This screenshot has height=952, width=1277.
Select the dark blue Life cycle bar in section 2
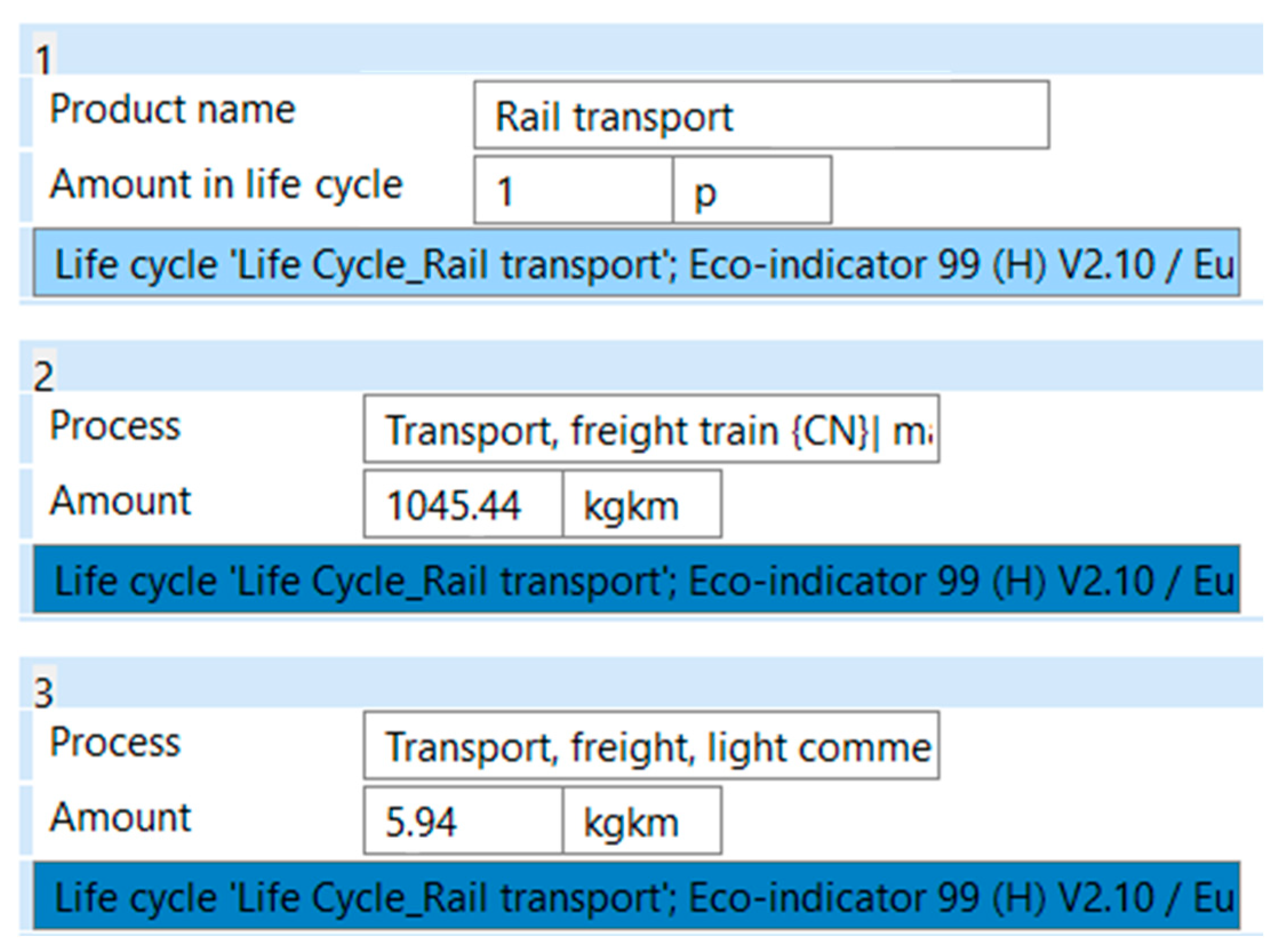click(x=637, y=579)
